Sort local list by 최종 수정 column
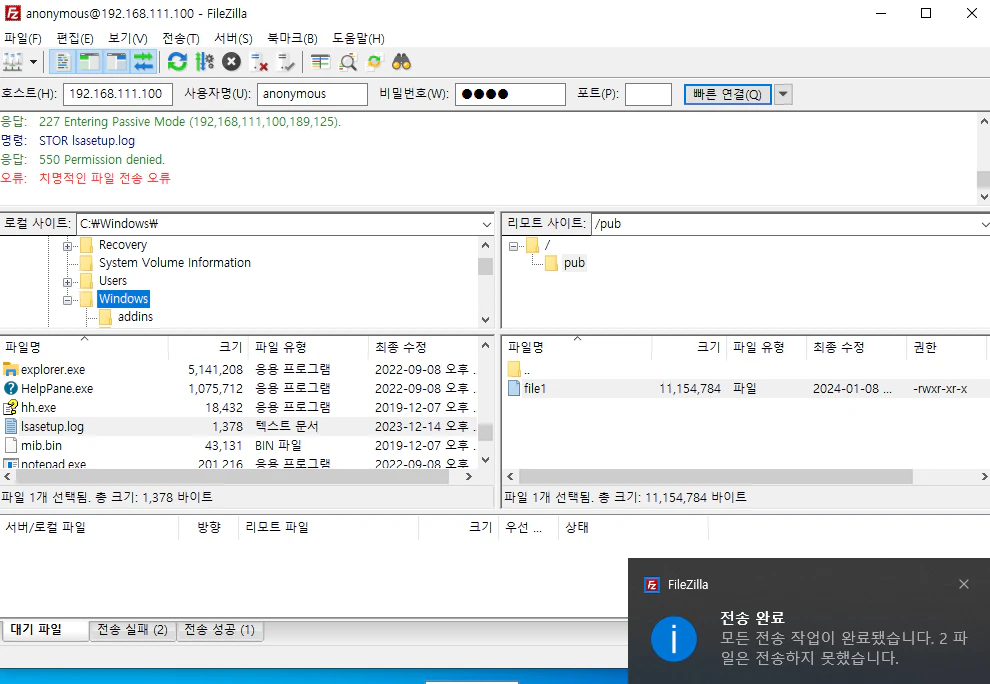Viewport: 990px width, 684px height. pos(424,347)
